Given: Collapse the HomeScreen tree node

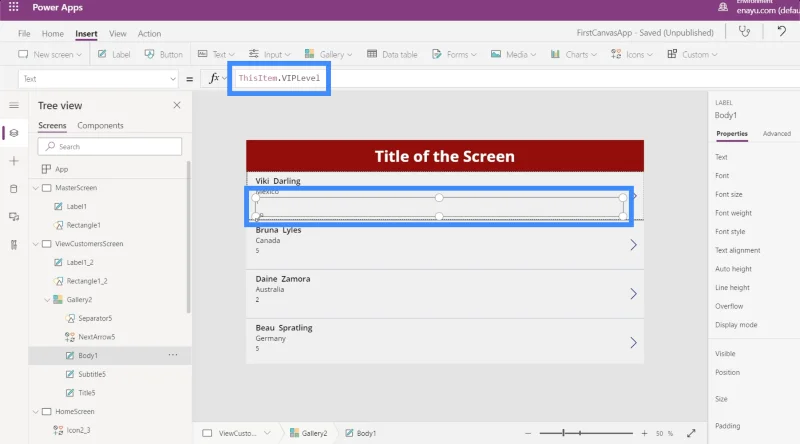Looking at the screenshot, I should click(x=36, y=411).
